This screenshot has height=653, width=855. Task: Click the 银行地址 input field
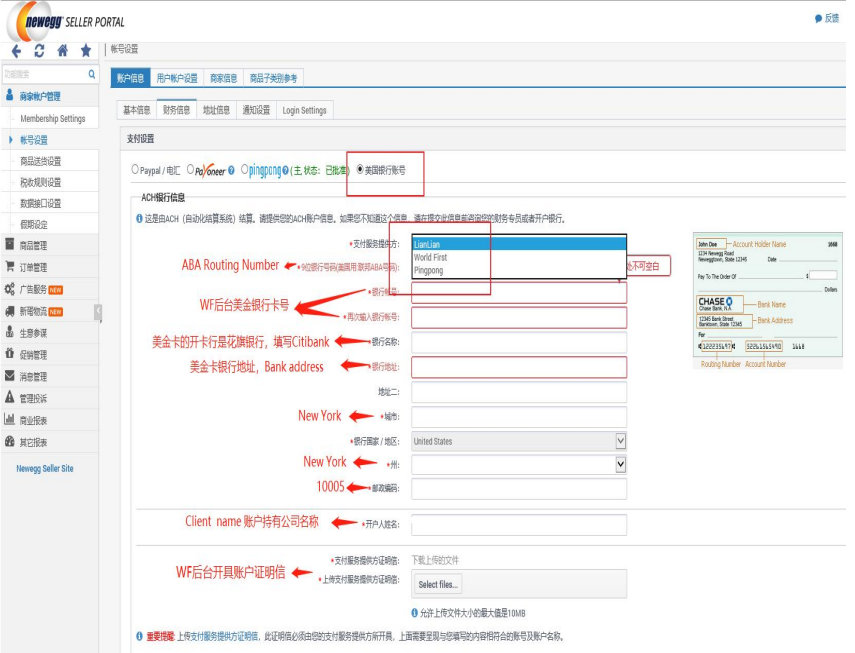click(x=519, y=367)
